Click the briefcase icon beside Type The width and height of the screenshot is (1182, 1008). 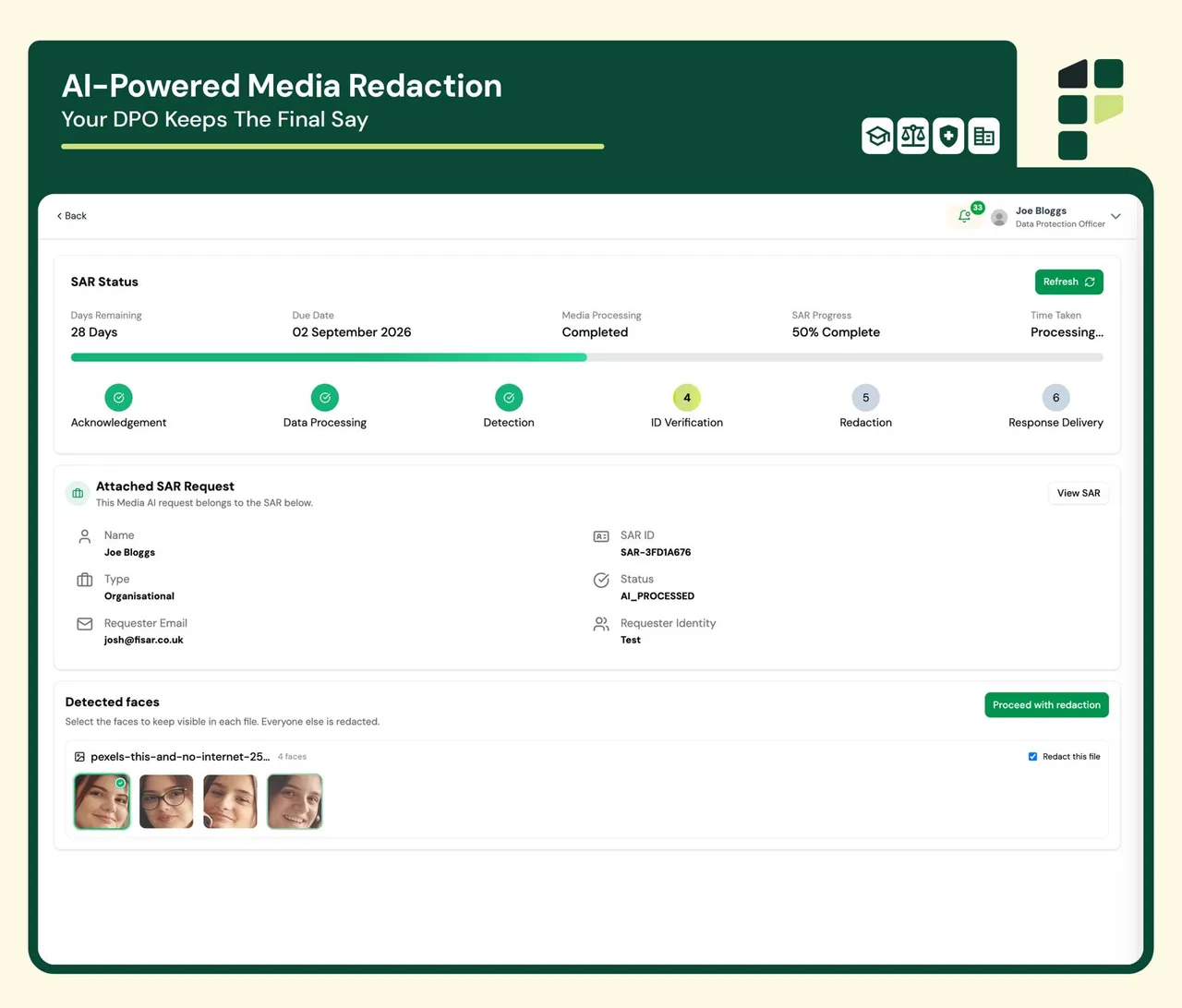click(x=85, y=580)
